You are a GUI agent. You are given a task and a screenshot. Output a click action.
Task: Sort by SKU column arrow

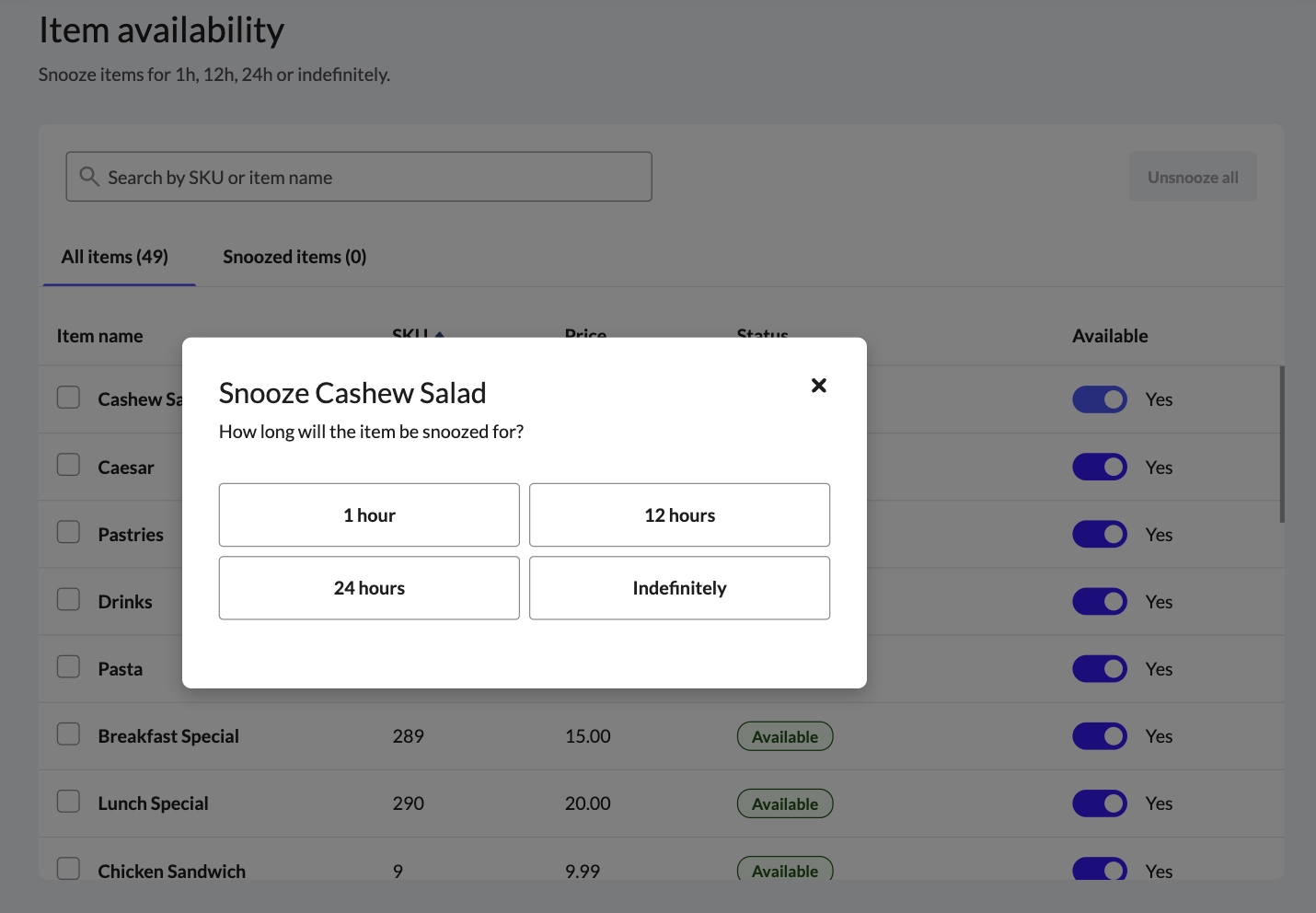pyautogui.click(x=440, y=335)
